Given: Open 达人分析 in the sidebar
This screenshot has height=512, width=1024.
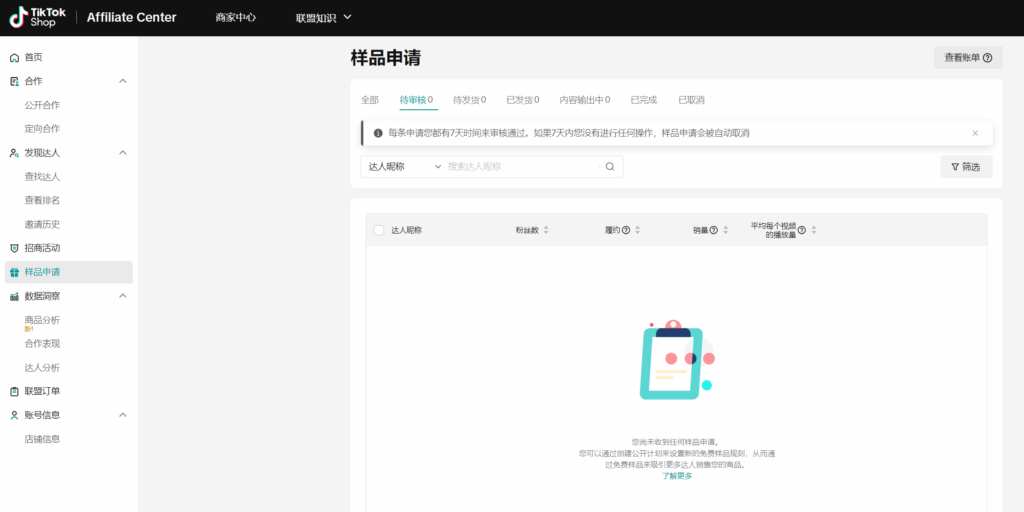Looking at the screenshot, I should pos(42,368).
